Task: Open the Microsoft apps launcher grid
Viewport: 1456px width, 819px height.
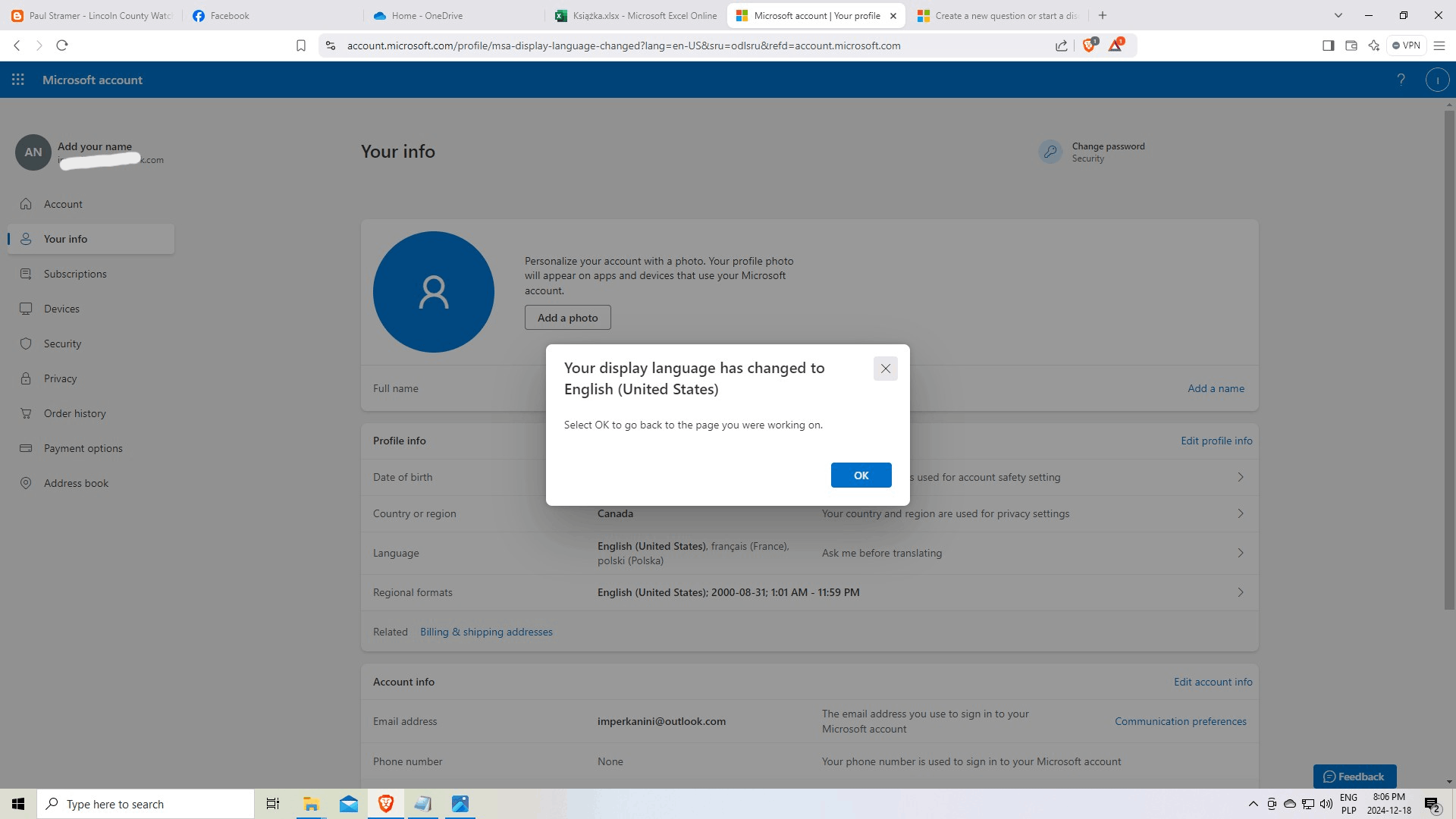Action: pos(18,80)
